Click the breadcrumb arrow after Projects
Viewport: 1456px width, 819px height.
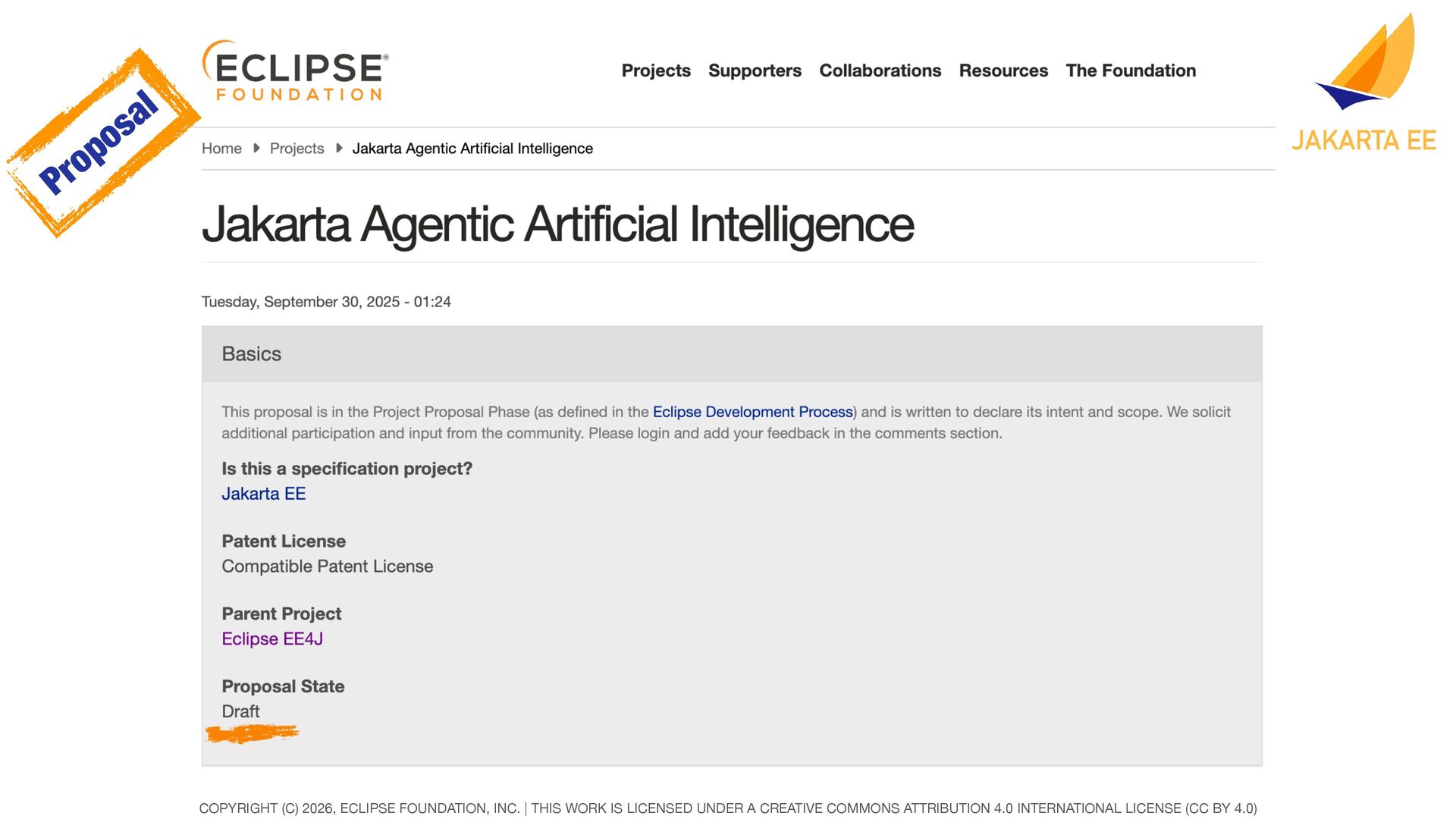coord(339,148)
